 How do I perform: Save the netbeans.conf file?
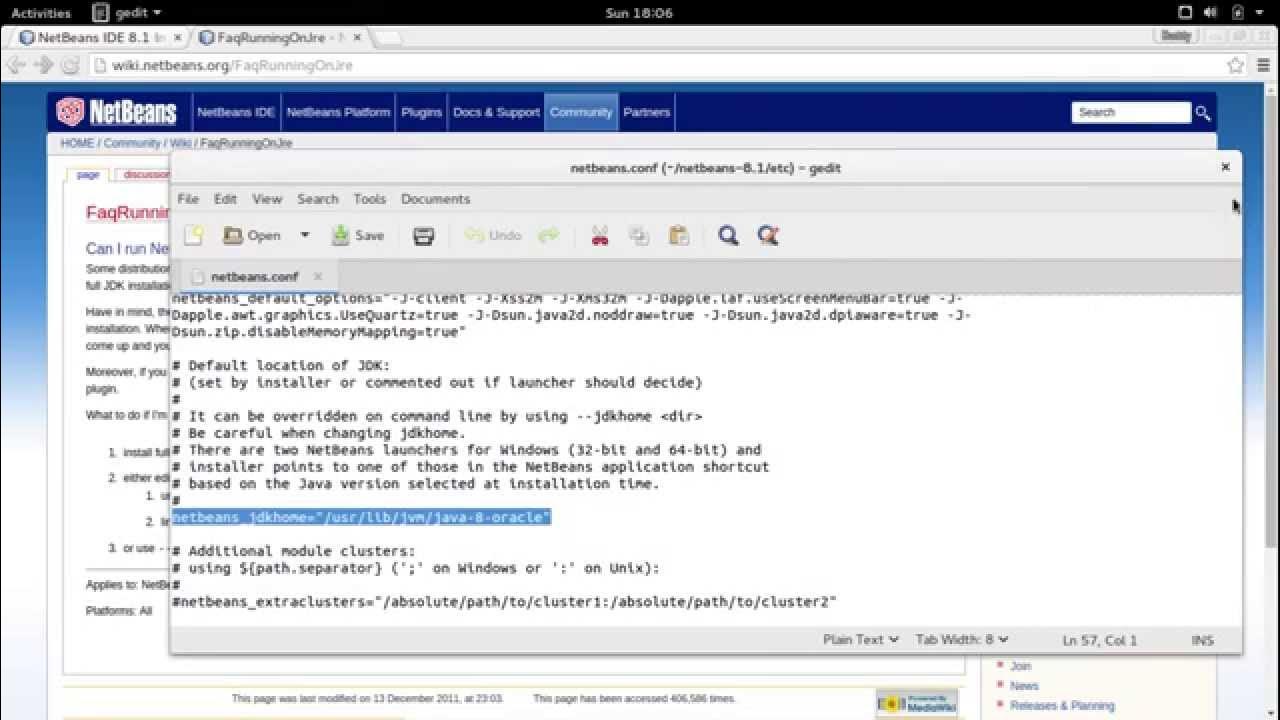point(358,235)
